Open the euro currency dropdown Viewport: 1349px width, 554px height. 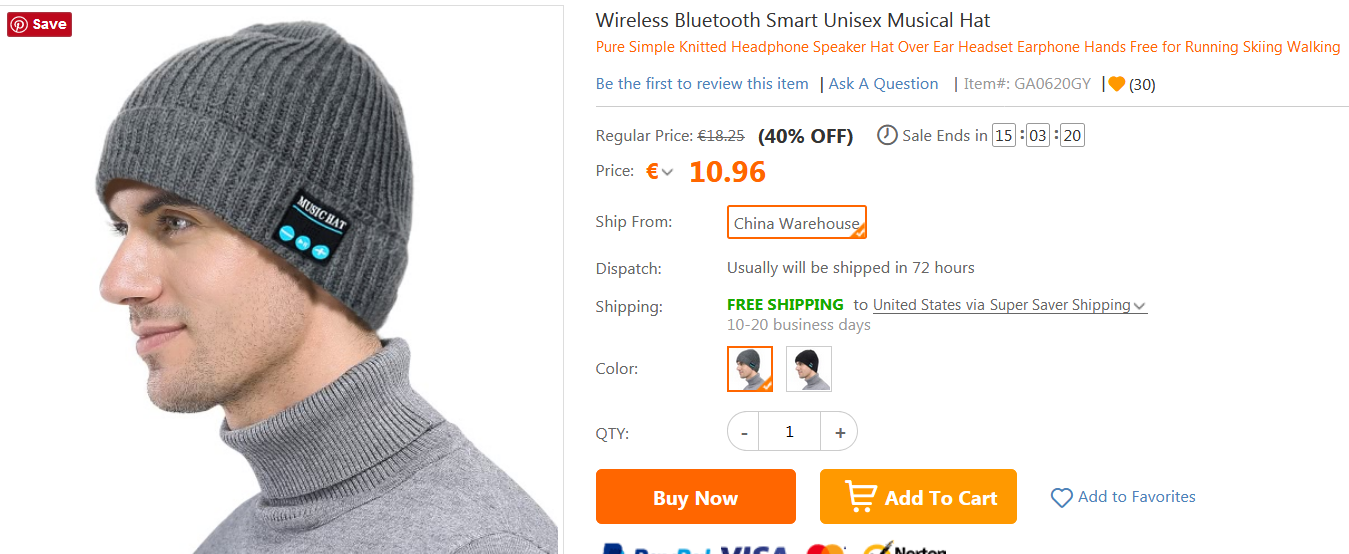[x=659, y=172]
